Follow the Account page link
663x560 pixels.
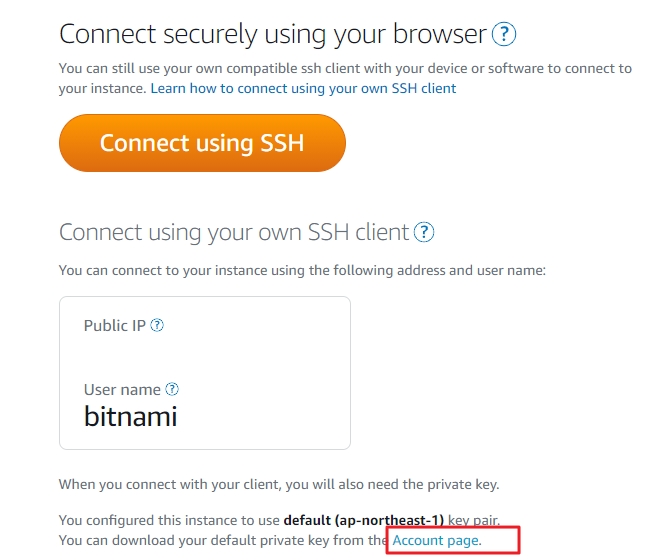click(x=437, y=540)
